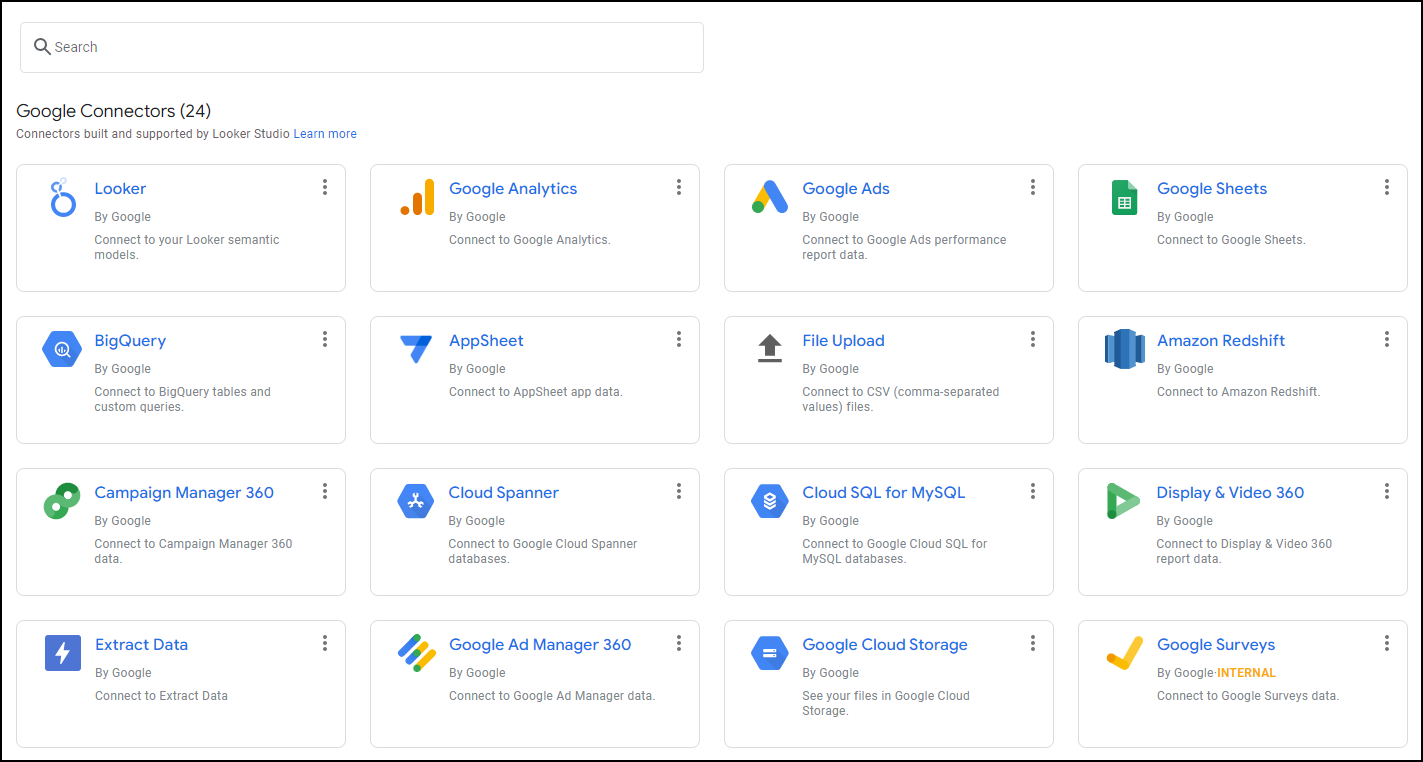
Task: Open the Google Cloud Storage title
Action: pyautogui.click(x=885, y=645)
